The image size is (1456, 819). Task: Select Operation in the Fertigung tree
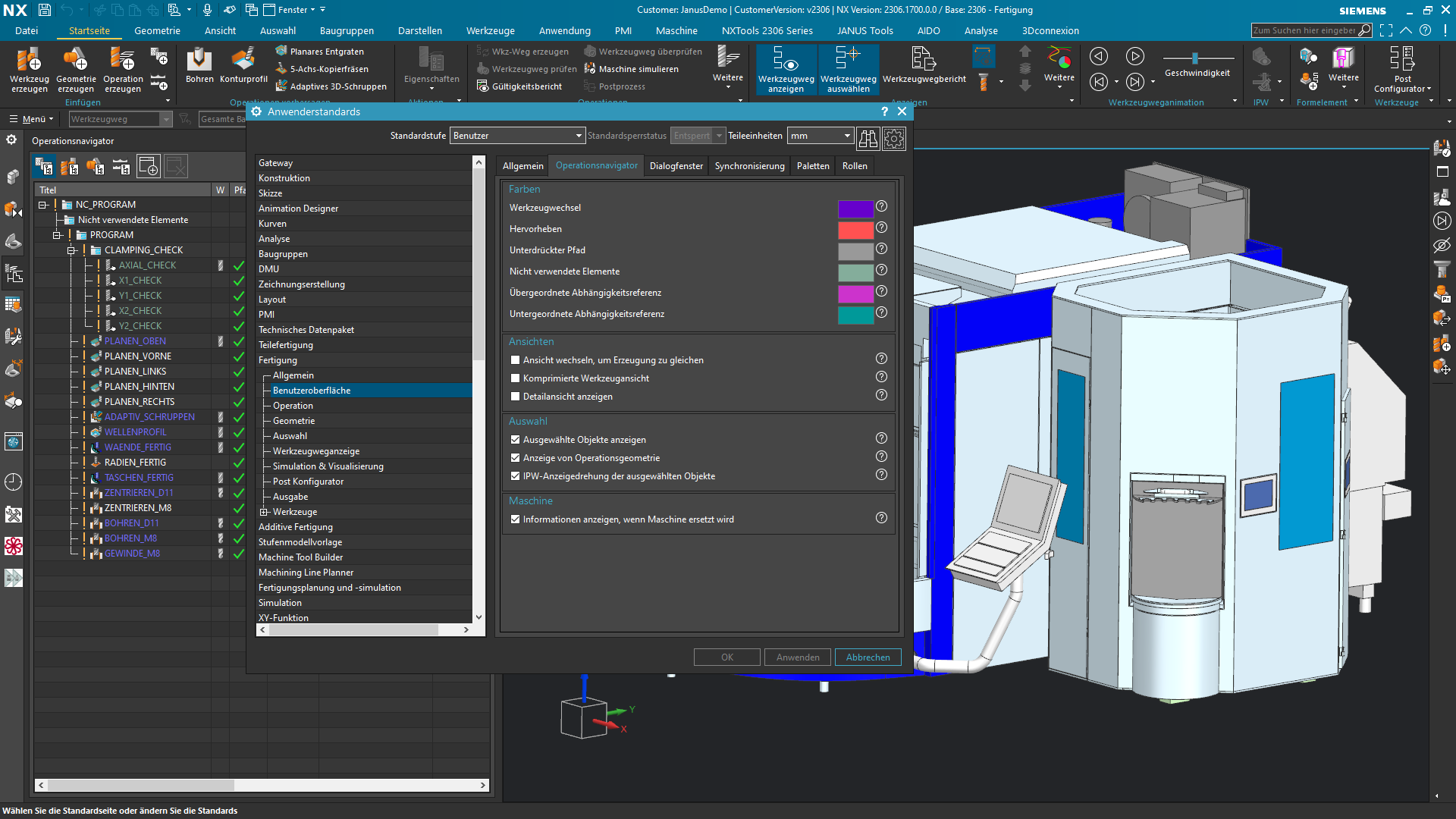point(293,406)
